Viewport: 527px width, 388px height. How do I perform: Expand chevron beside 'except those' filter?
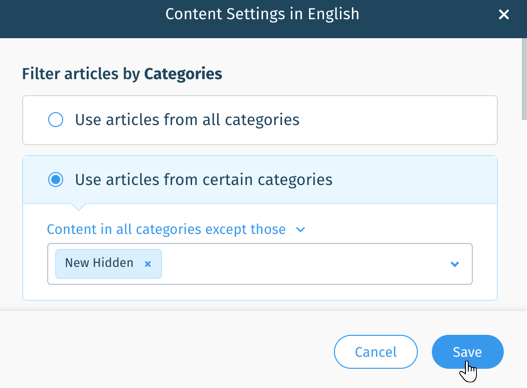point(300,230)
